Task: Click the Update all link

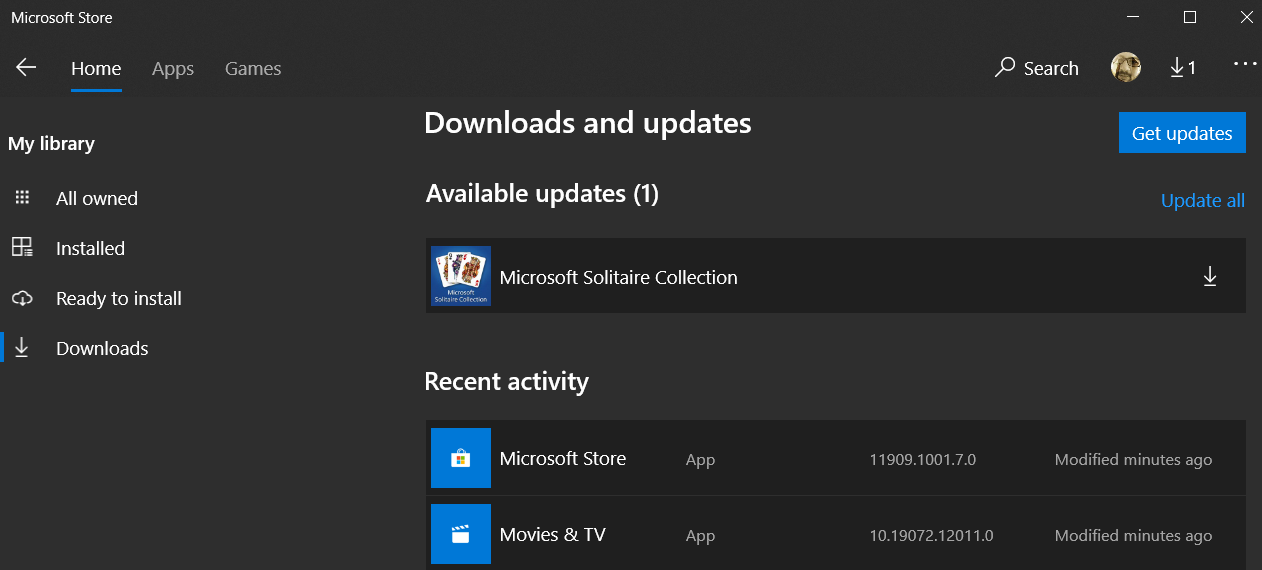Action: coord(1203,200)
